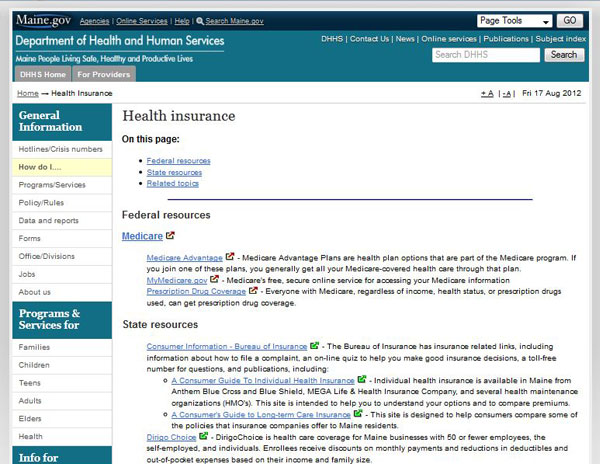The image size is (600, 464).
Task: Click the external-link icon after Medicare Advantage
Action: tap(230, 256)
